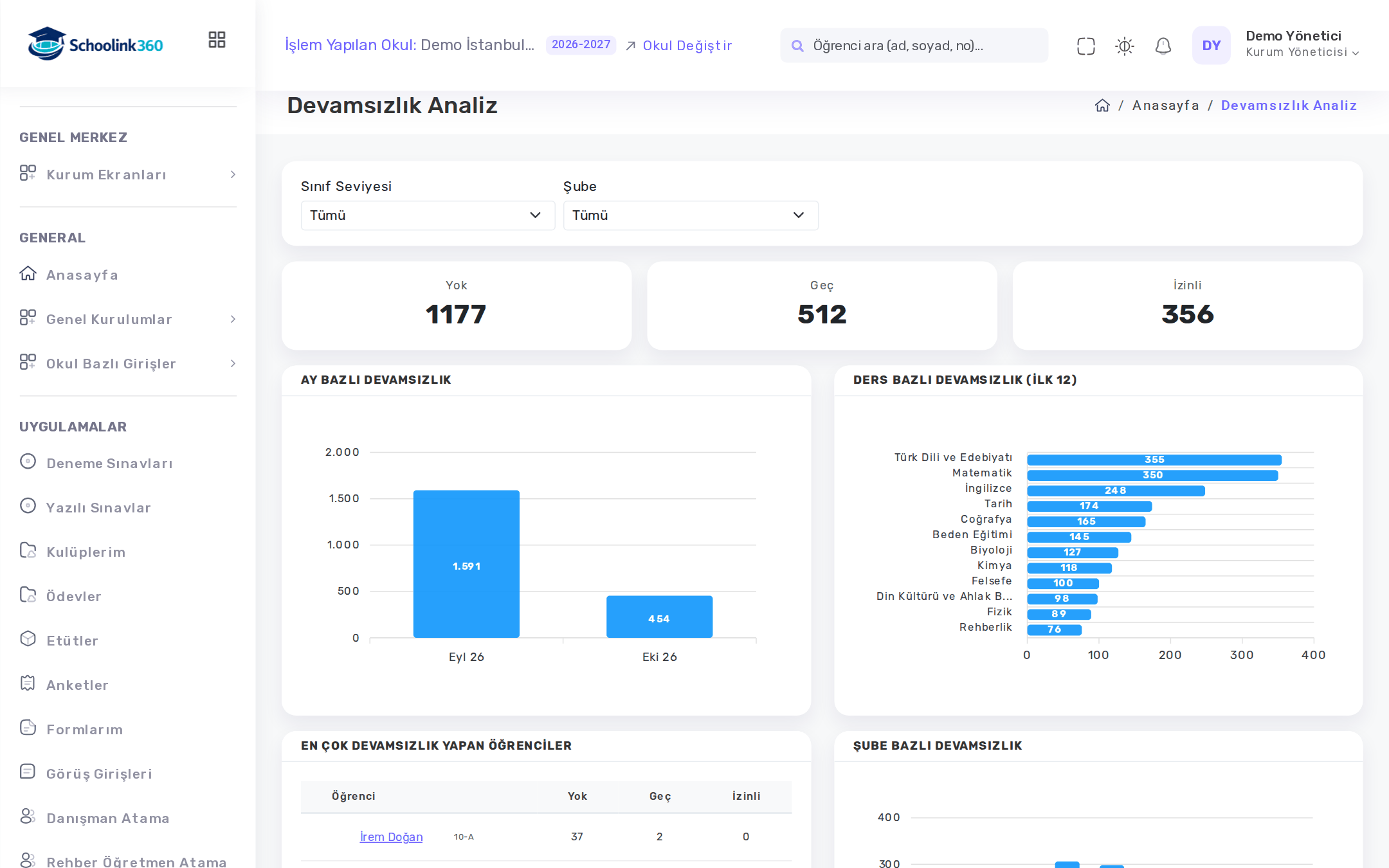This screenshot has width=1389, height=868.
Task: Focus the student search field
Action: [914, 46]
